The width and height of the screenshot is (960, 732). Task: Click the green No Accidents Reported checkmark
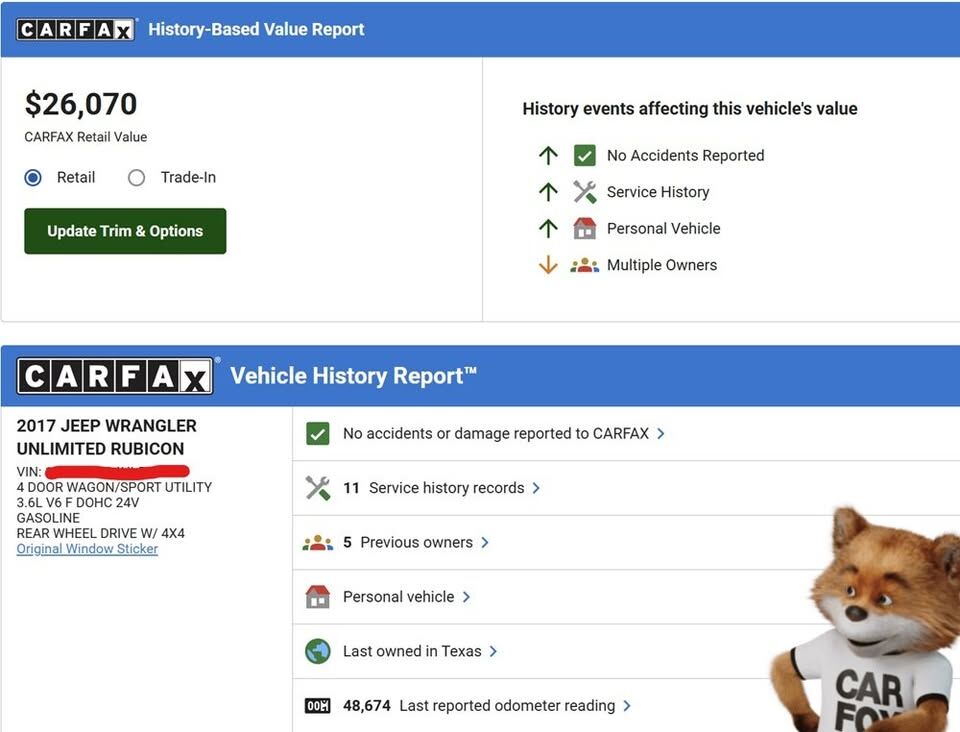click(585, 156)
